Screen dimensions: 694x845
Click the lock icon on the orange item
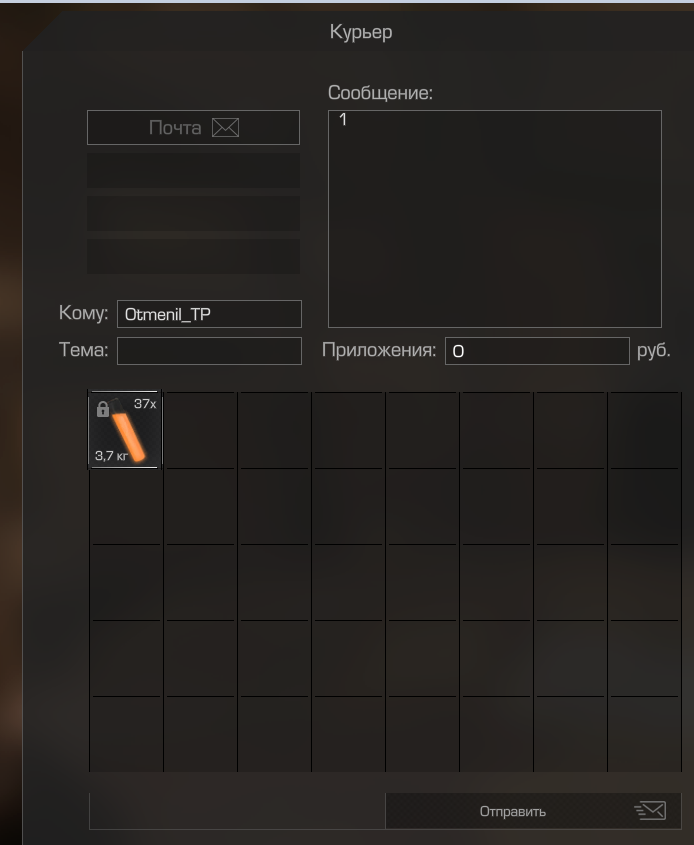point(103,409)
